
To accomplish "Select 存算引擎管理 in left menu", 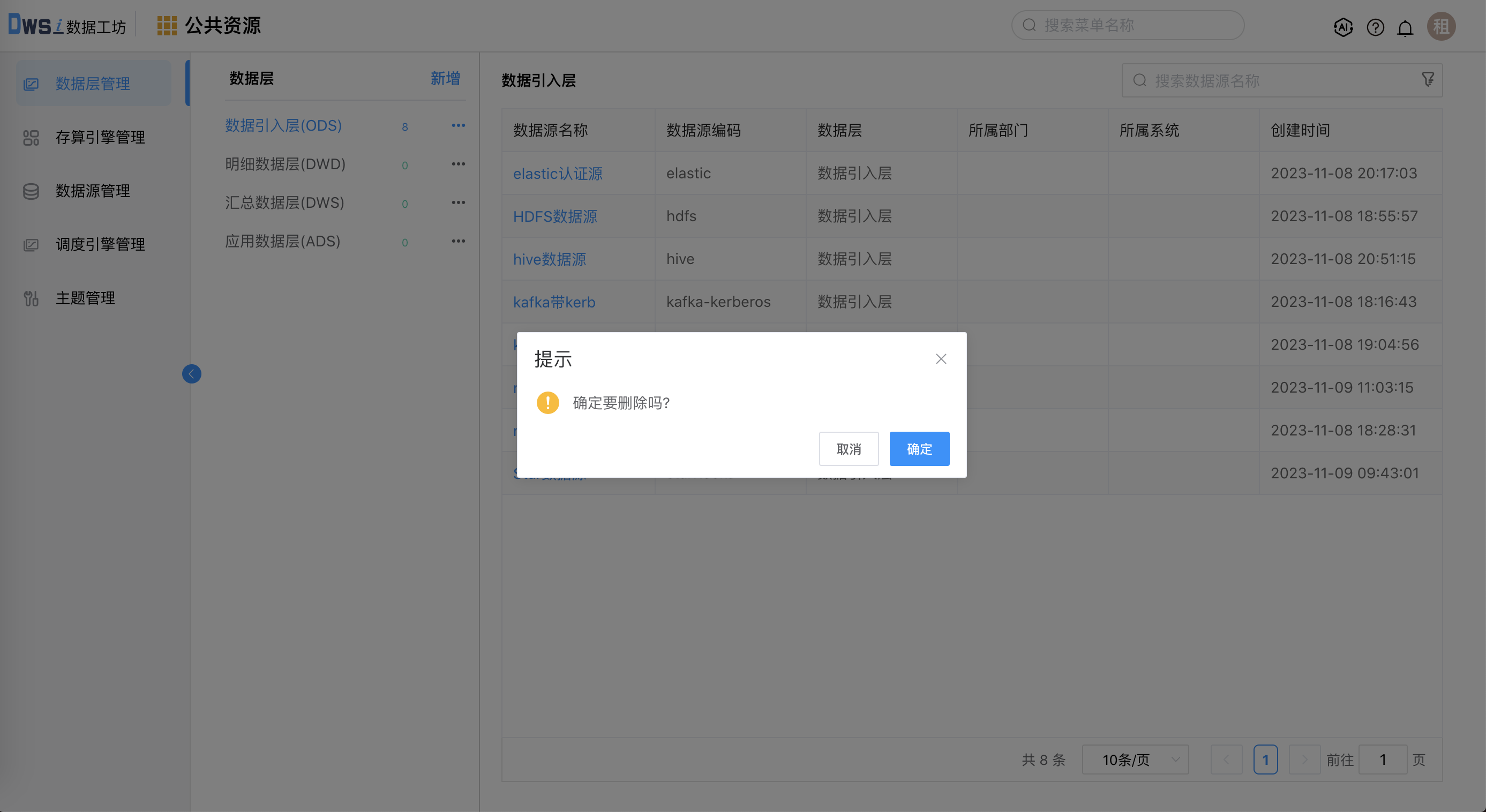I will (x=100, y=137).
